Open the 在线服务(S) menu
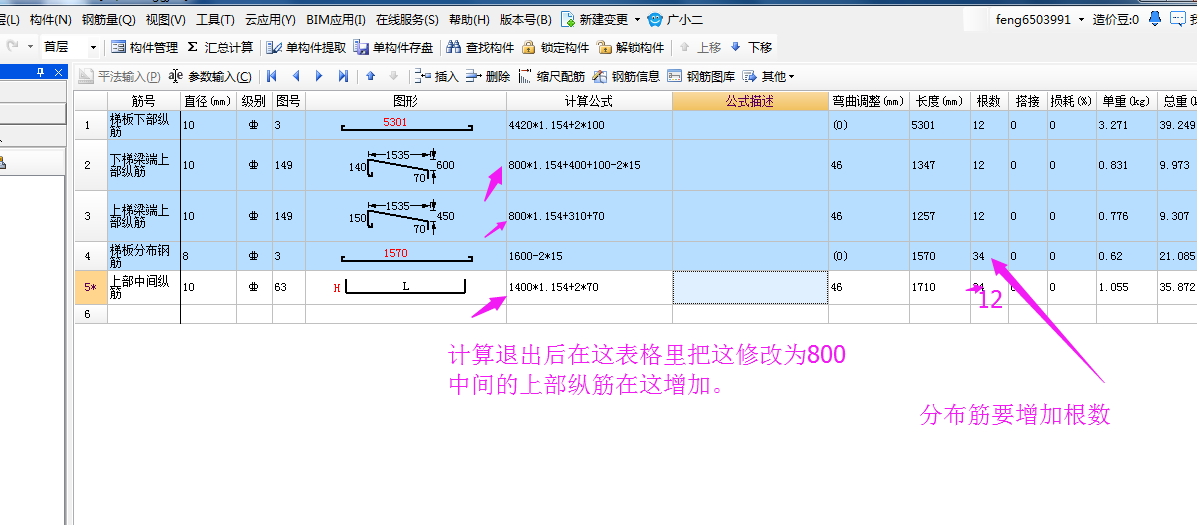The width and height of the screenshot is (1197, 525). (x=407, y=19)
